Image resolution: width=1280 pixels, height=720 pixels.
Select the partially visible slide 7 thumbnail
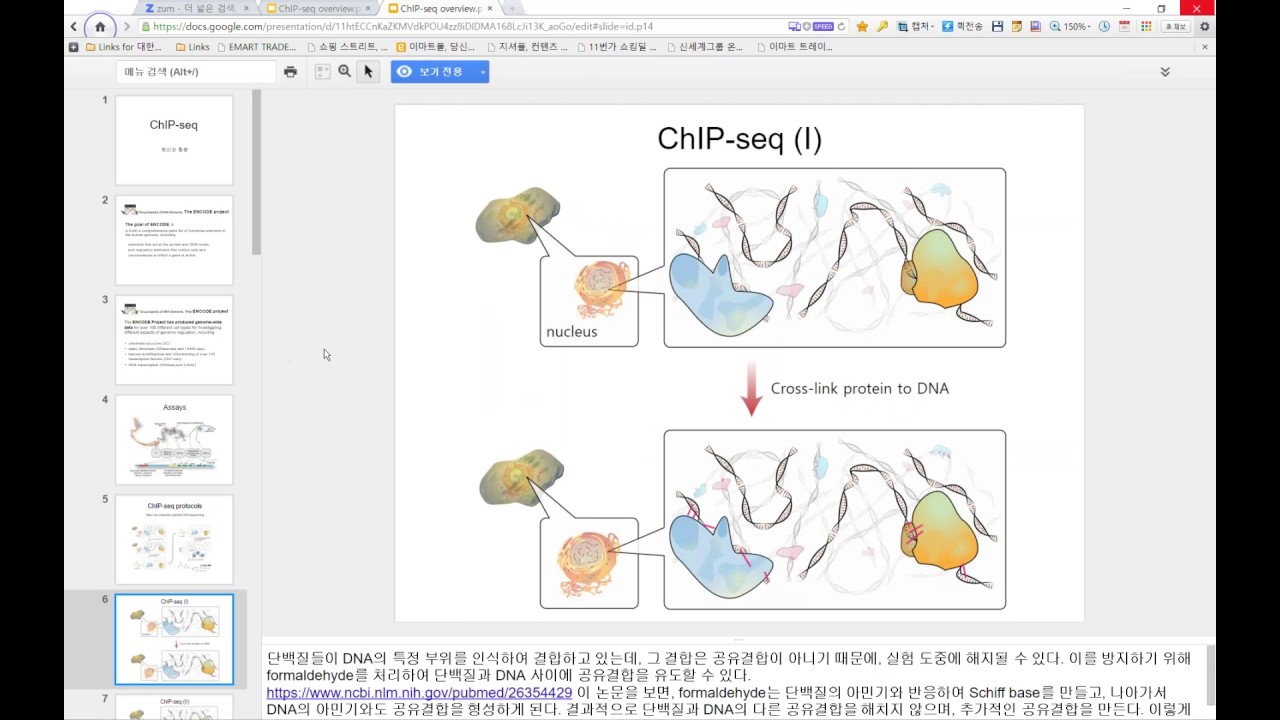pyautogui.click(x=174, y=707)
